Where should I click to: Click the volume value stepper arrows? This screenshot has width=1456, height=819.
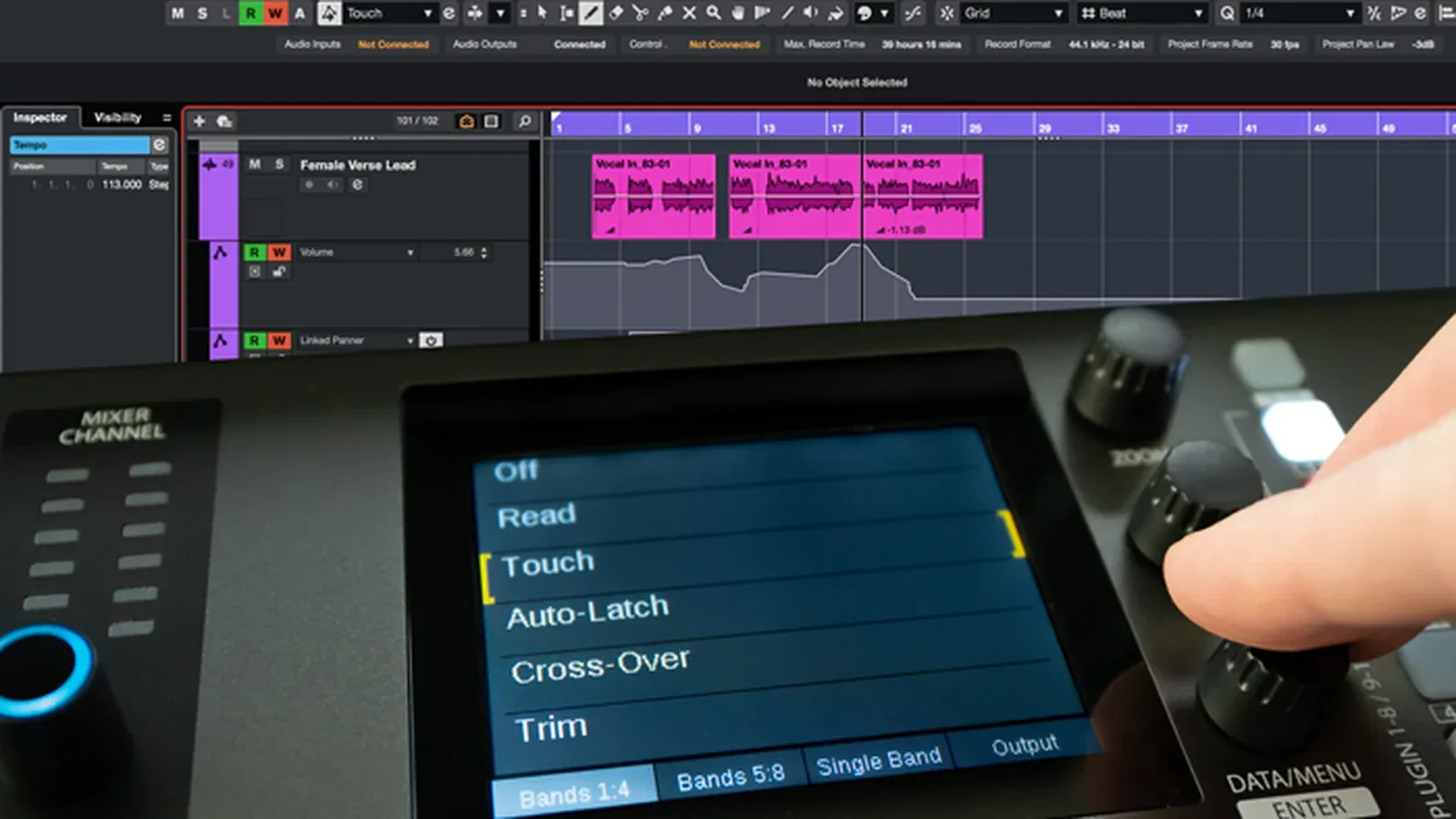(x=484, y=252)
